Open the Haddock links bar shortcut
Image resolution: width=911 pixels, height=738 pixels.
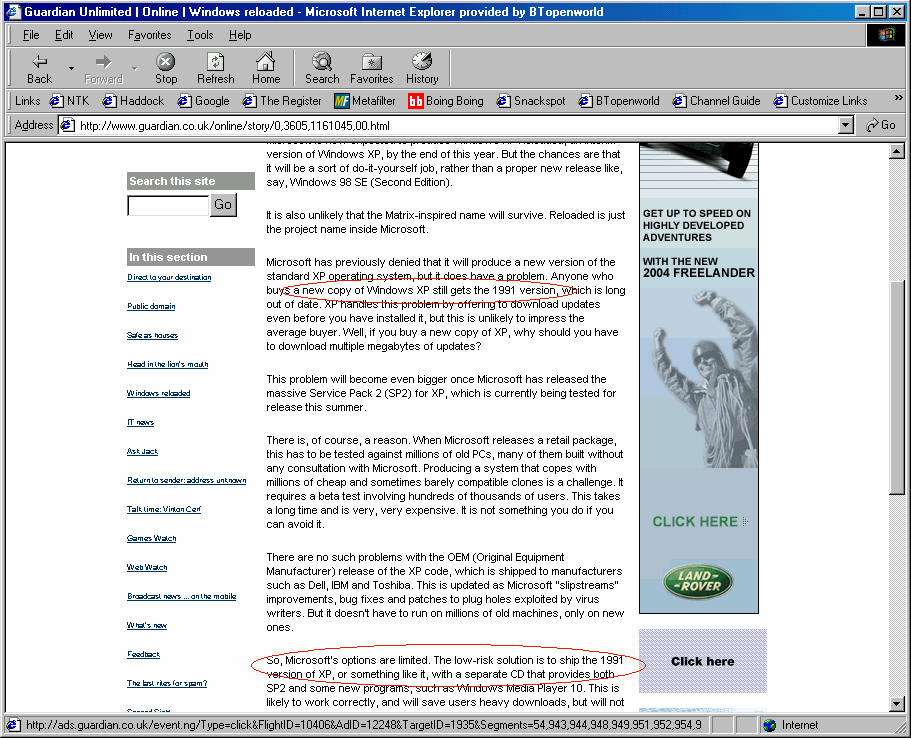134,101
